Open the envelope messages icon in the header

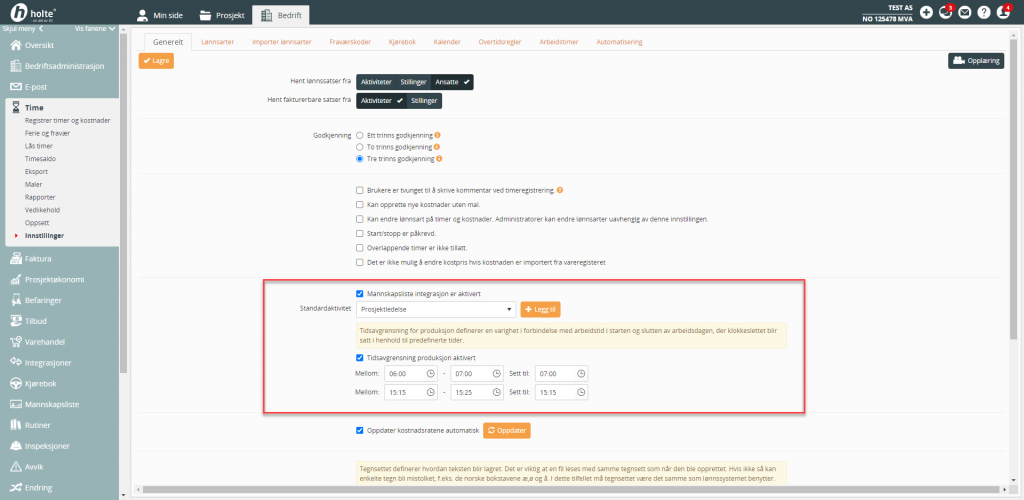coord(965,13)
